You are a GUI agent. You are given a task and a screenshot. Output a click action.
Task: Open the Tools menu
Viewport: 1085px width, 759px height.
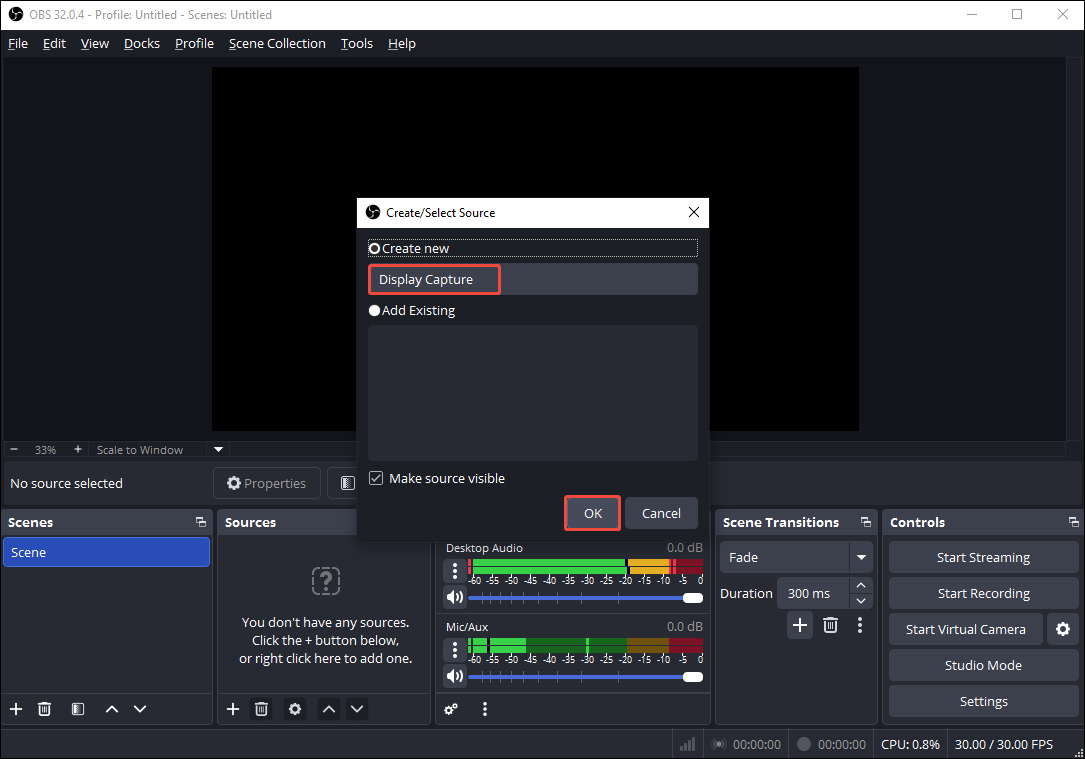[x=356, y=43]
